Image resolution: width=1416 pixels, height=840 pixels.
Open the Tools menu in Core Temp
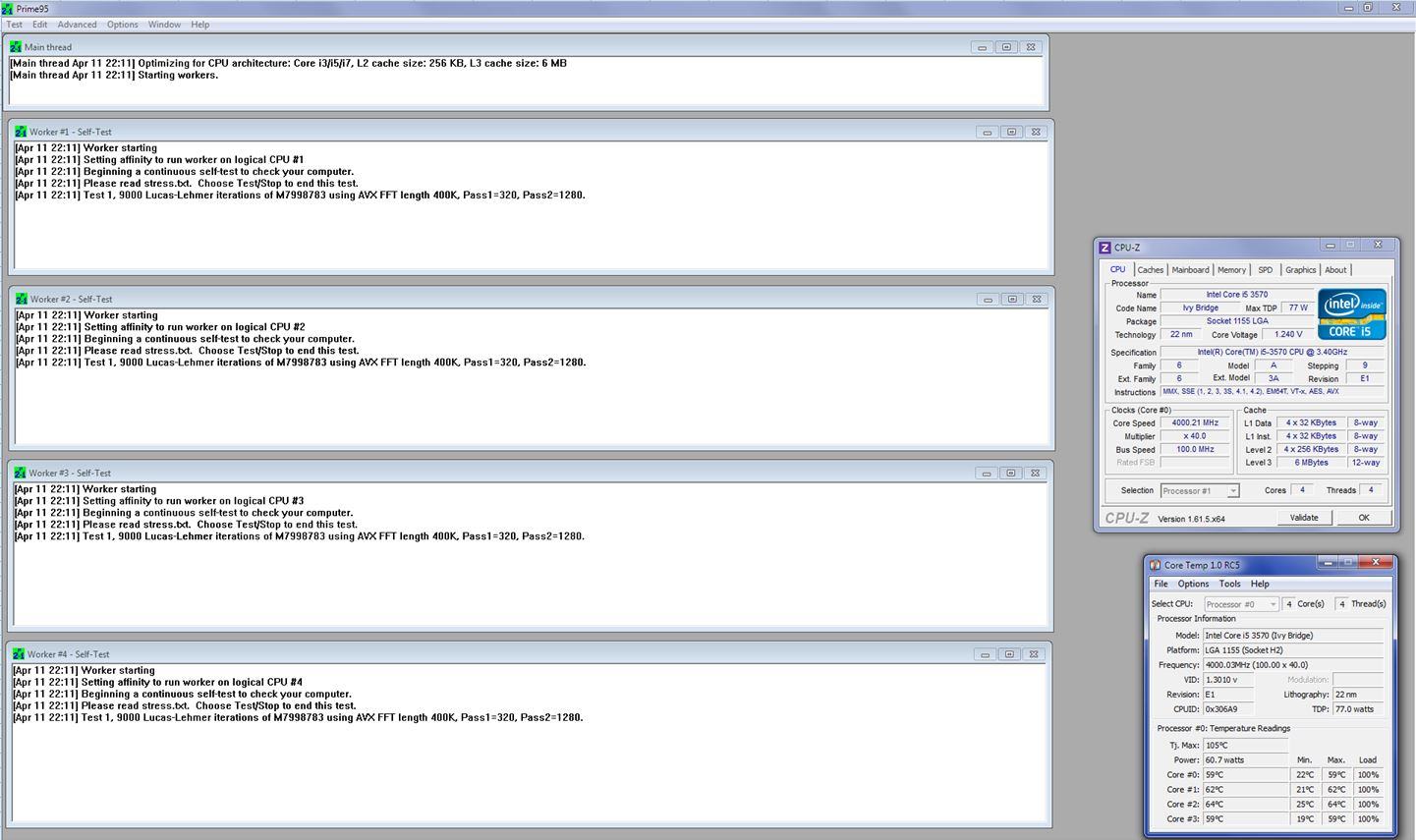point(1229,584)
